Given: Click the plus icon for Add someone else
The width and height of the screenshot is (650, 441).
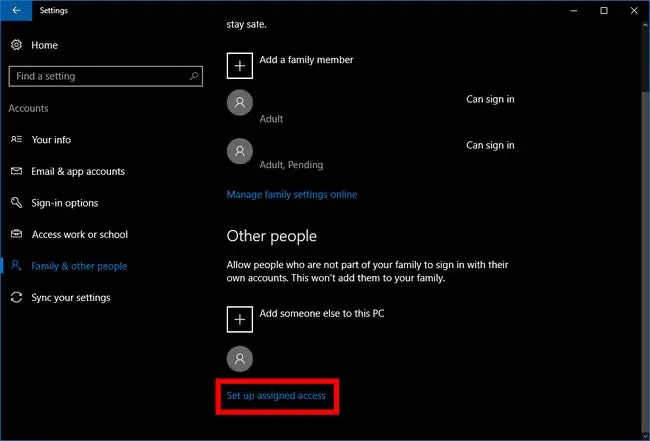Looking at the screenshot, I should [240, 319].
